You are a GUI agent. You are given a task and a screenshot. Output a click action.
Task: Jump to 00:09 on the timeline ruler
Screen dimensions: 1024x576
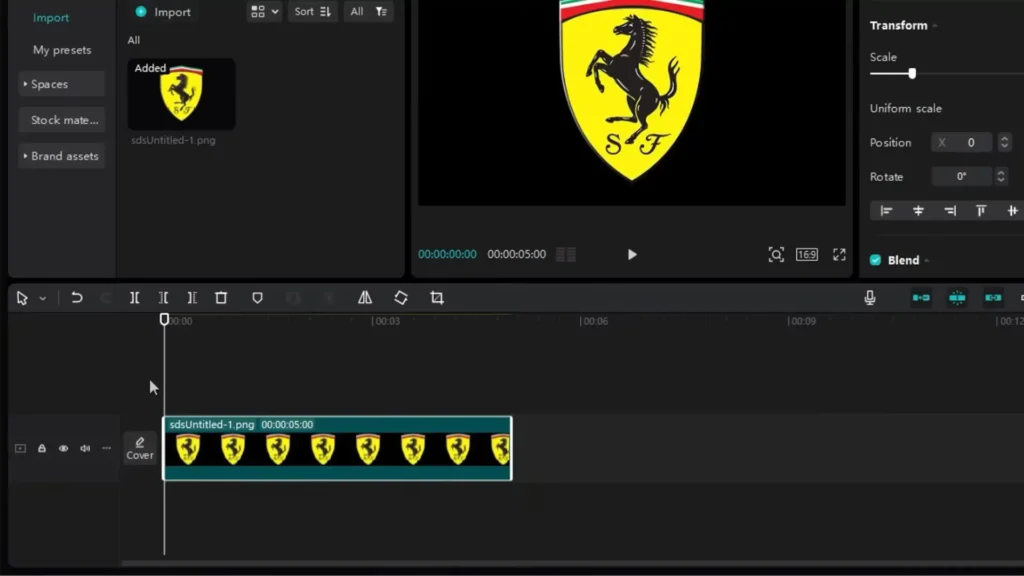coord(802,321)
